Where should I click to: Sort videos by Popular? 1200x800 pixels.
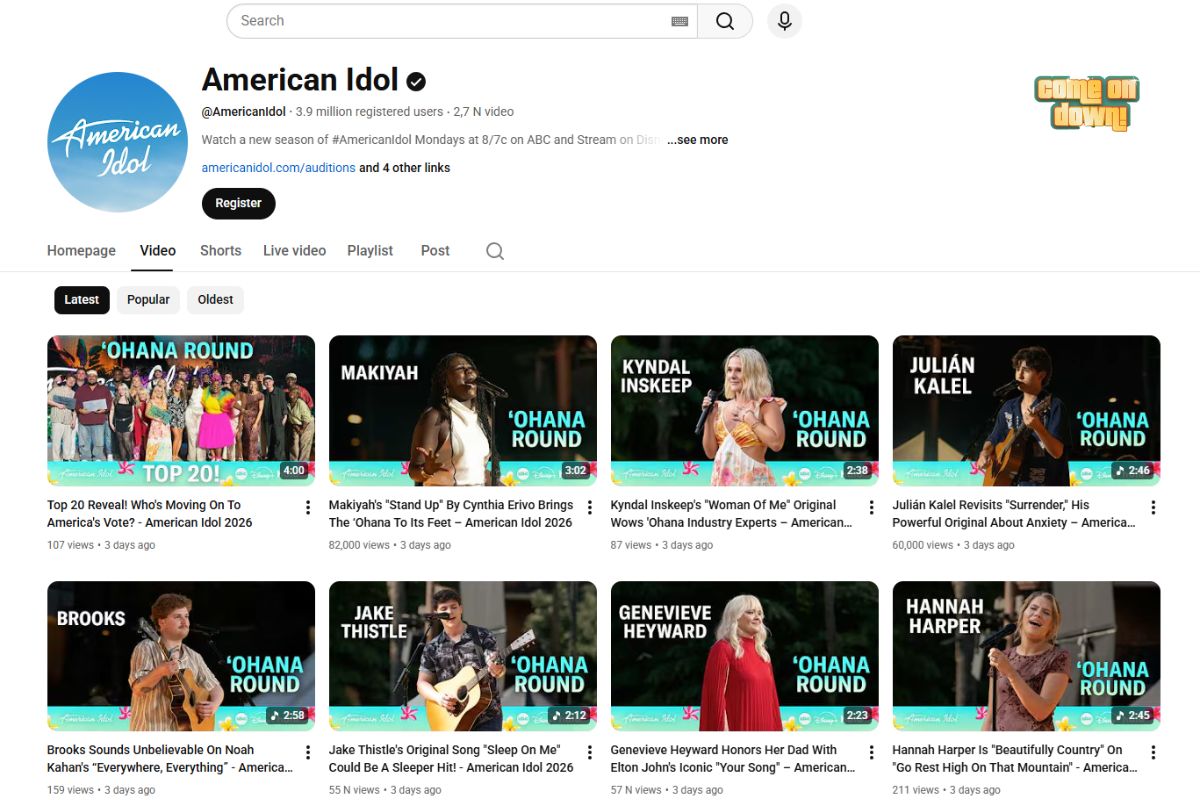click(148, 300)
